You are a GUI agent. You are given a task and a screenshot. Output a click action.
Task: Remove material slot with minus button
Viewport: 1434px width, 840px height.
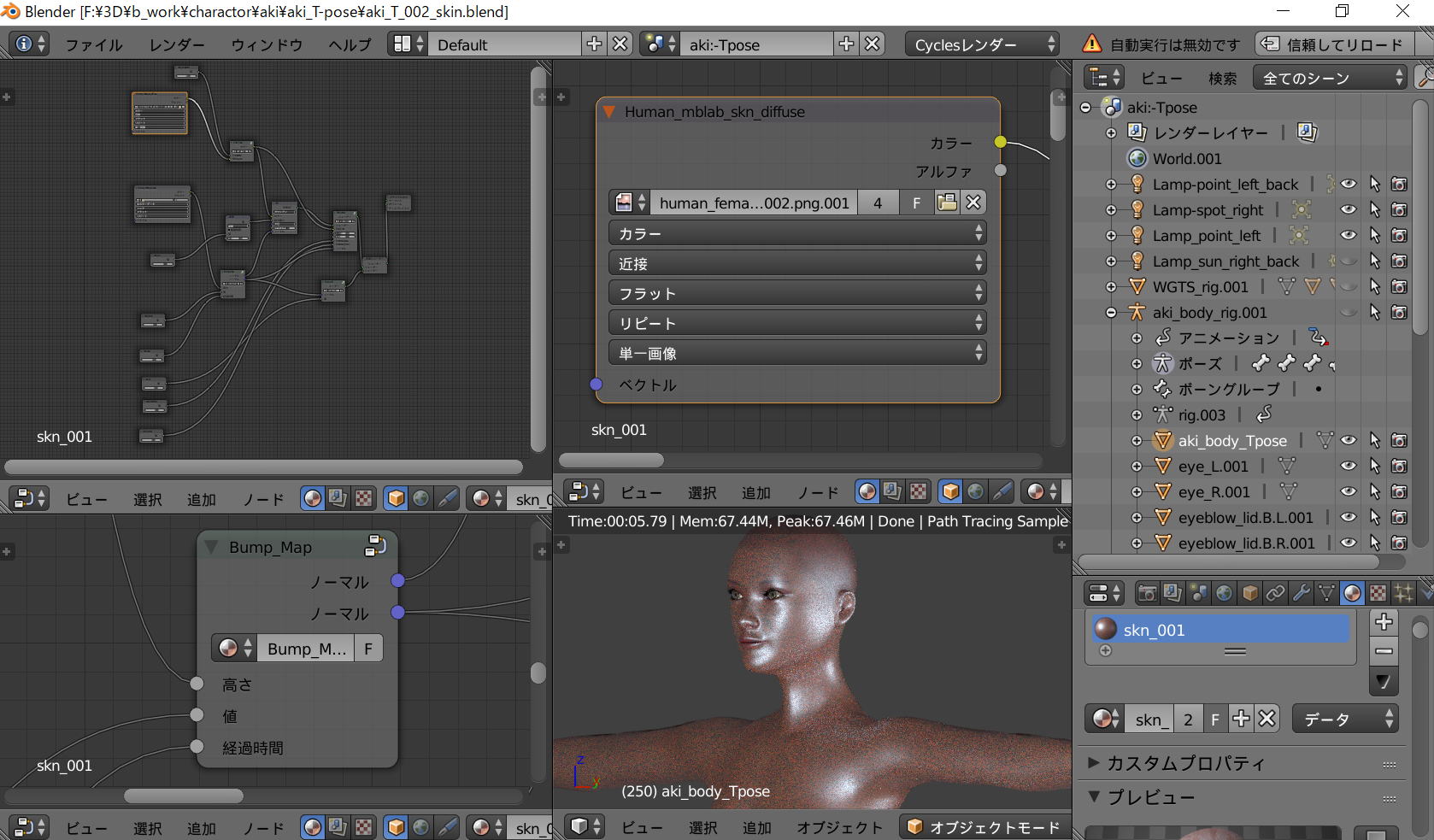coord(1384,651)
